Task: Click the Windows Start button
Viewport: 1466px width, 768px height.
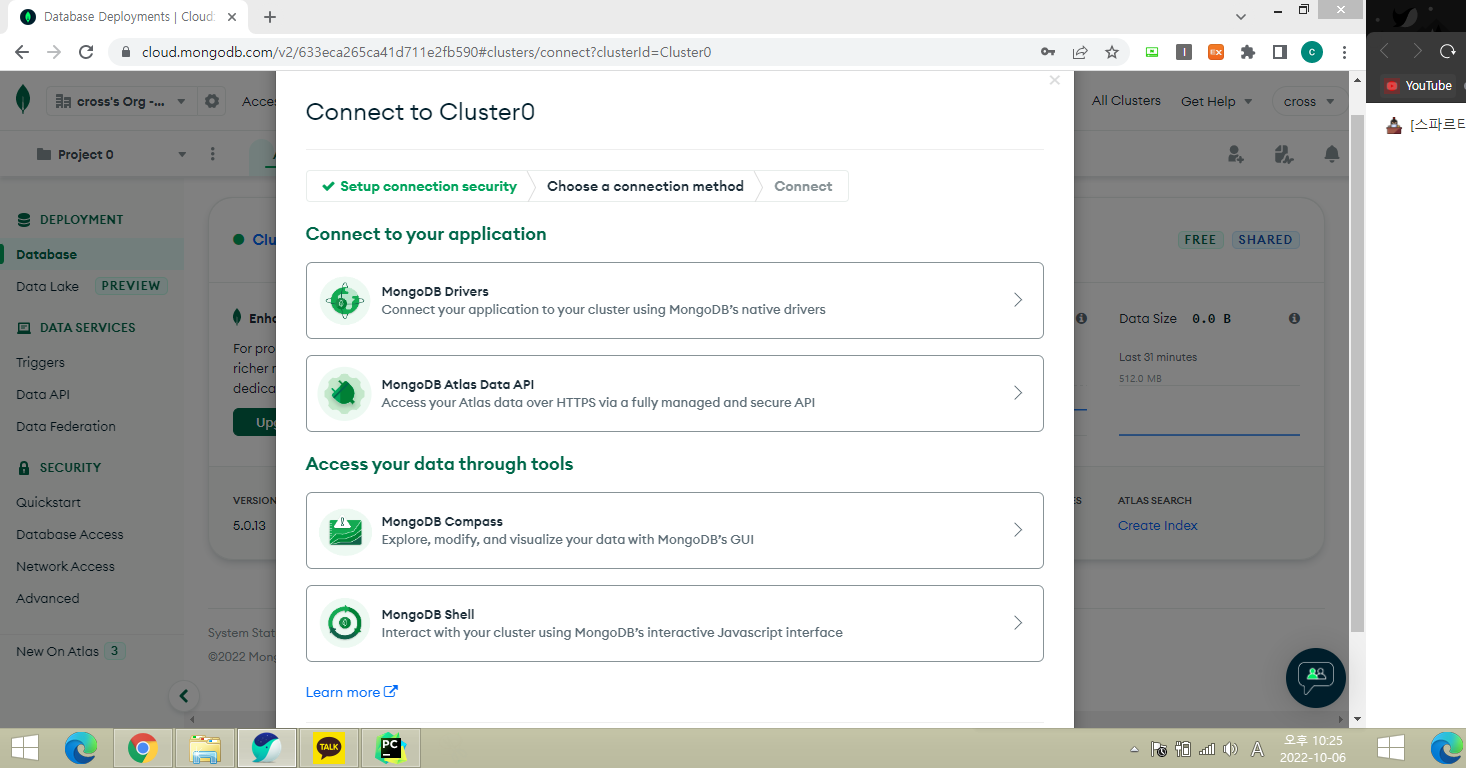Action: tap(24, 747)
